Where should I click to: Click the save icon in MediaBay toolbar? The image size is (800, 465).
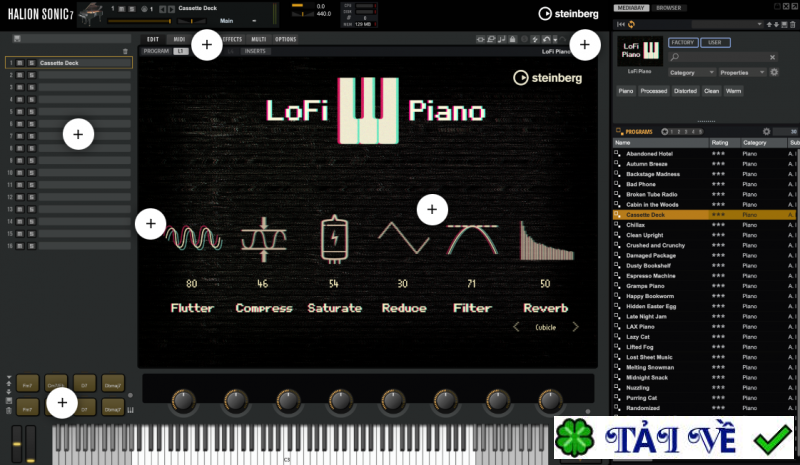click(x=785, y=25)
